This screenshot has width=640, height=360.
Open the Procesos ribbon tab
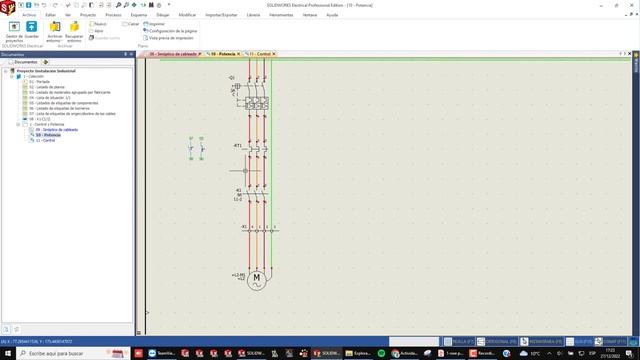(113, 15)
